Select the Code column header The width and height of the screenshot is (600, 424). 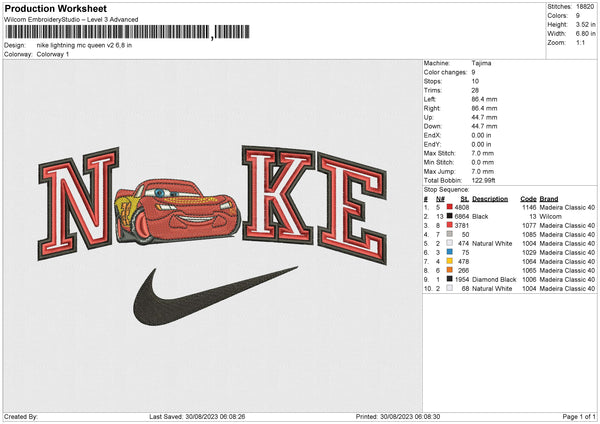coord(528,199)
